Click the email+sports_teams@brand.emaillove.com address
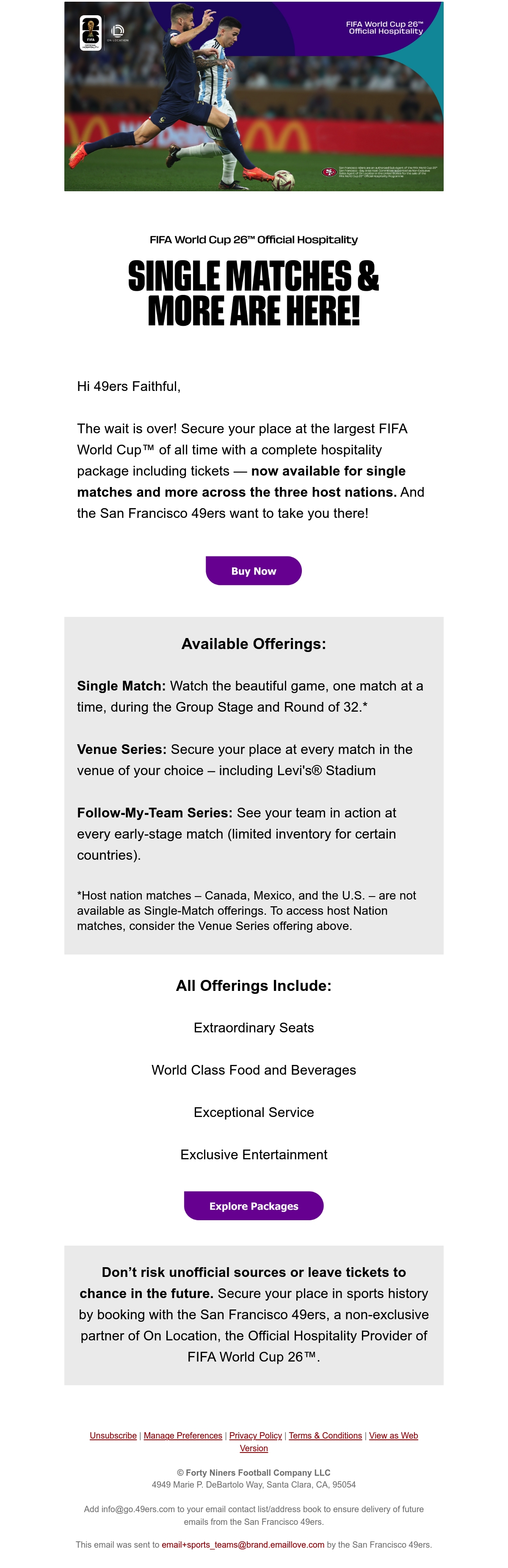The image size is (508, 1568). click(x=243, y=1544)
